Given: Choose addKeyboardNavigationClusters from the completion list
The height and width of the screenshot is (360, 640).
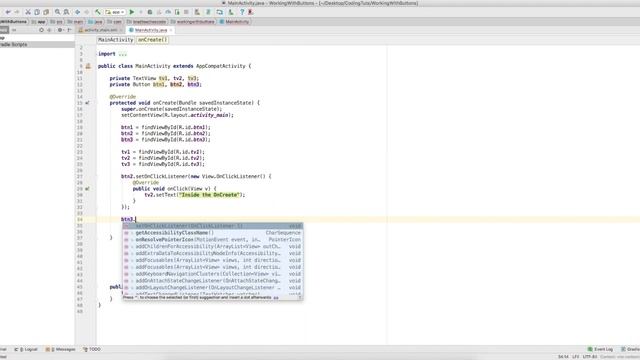Looking at the screenshot, I should (x=213, y=274).
